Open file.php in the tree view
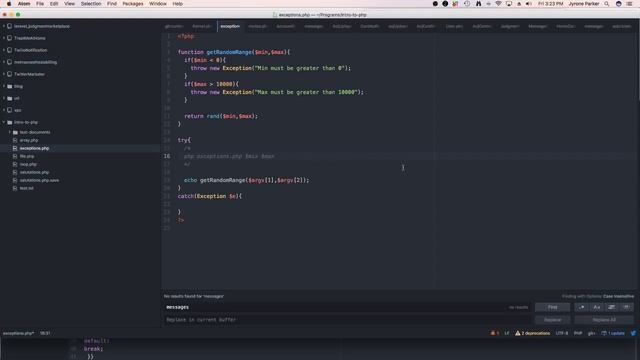The width and height of the screenshot is (640, 360). coord(27,156)
